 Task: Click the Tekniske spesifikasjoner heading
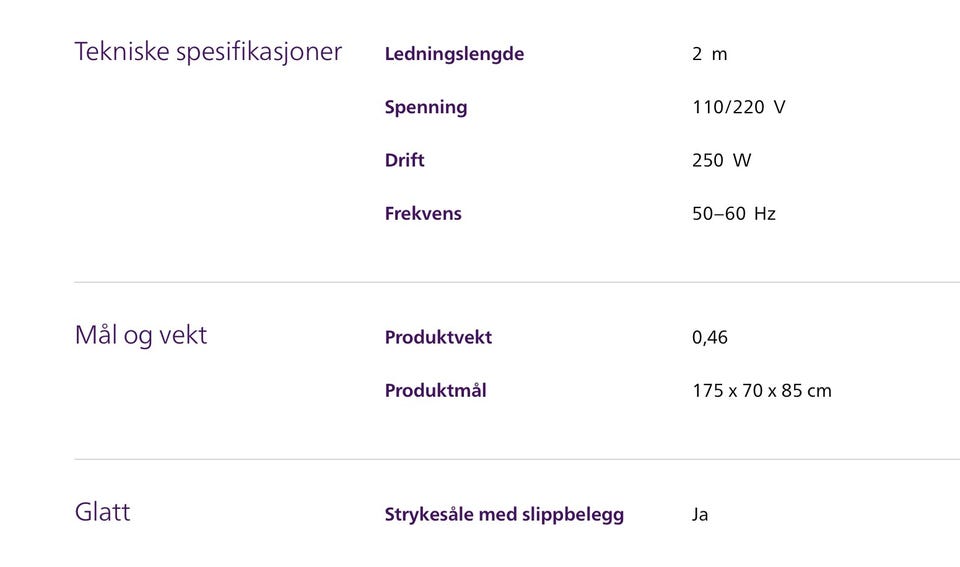[x=208, y=52]
